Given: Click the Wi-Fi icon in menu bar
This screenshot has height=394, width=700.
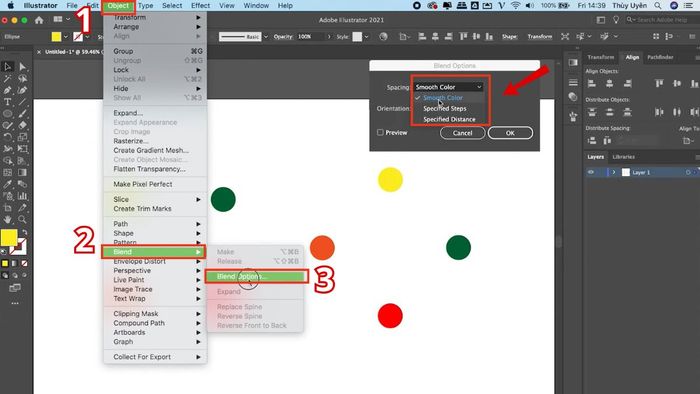Looking at the screenshot, I should coord(516,5).
